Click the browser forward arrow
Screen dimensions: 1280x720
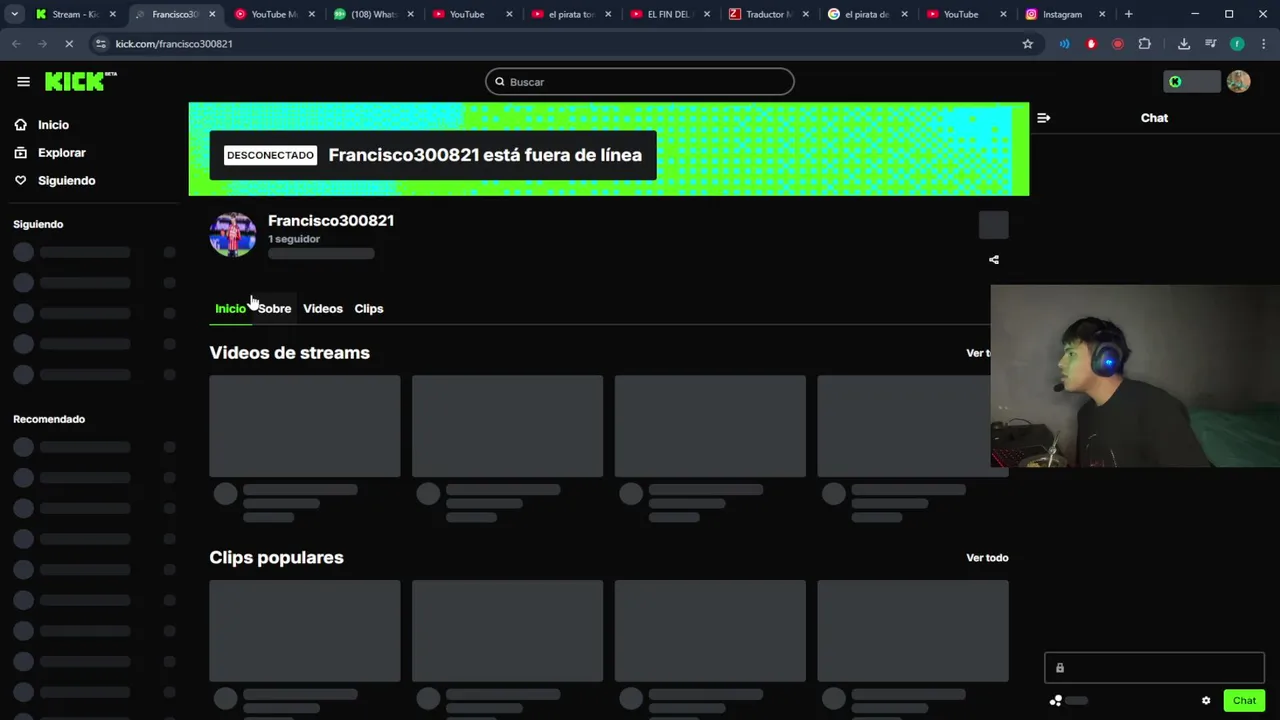click(42, 44)
